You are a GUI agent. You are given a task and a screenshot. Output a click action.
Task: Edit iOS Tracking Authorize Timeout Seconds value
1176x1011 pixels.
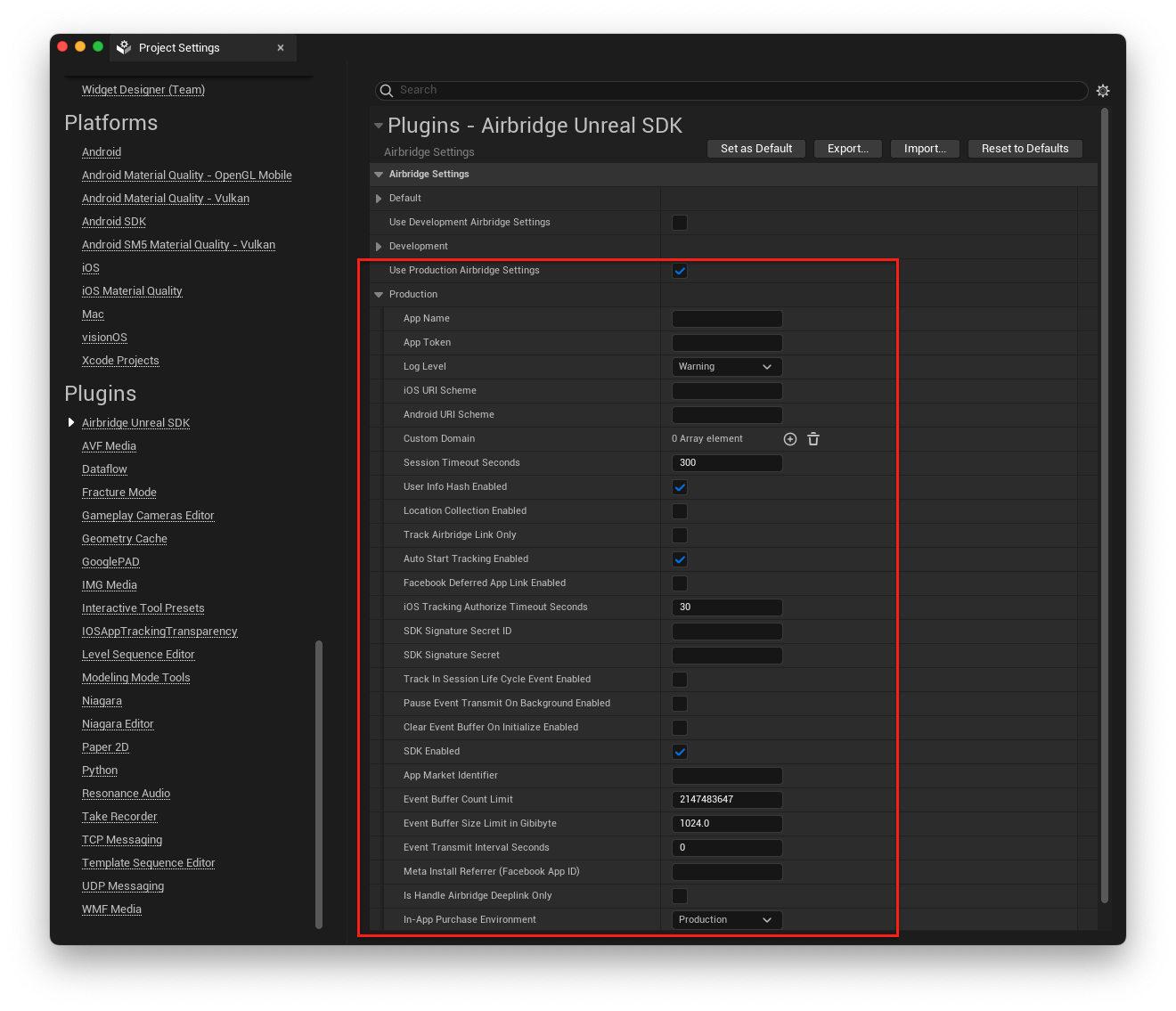pos(727,607)
